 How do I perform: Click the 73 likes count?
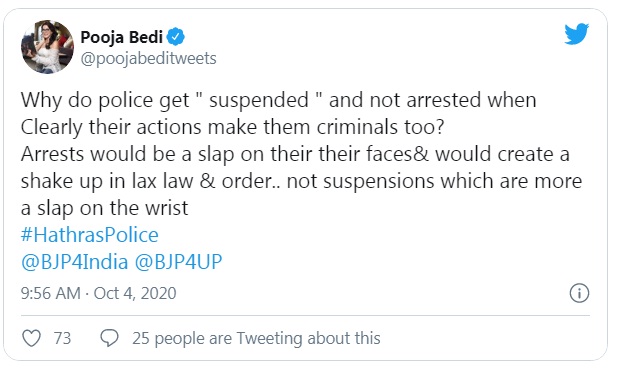62,339
